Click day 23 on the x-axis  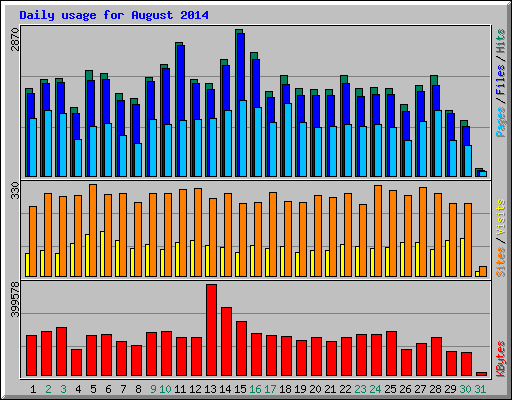tap(360, 389)
